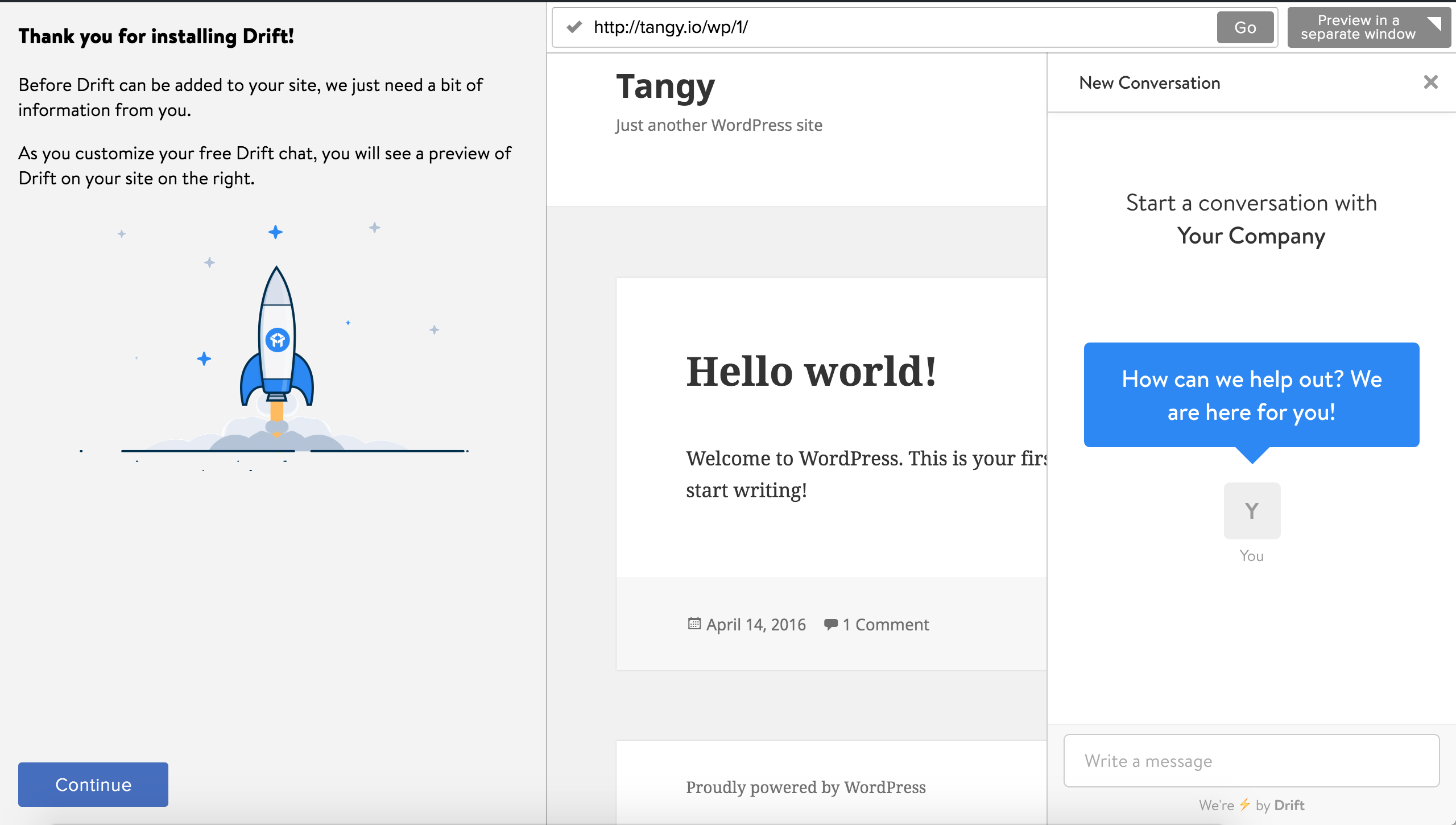This screenshot has width=1456, height=825.
Task: Click the Go button next to URL
Action: coord(1245,27)
